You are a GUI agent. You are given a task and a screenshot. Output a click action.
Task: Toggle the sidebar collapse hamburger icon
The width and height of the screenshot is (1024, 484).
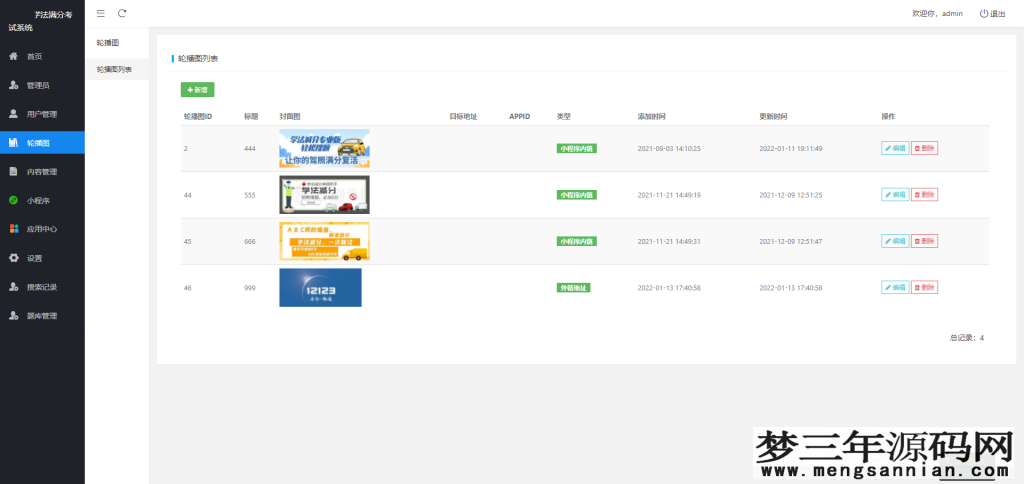[x=100, y=13]
